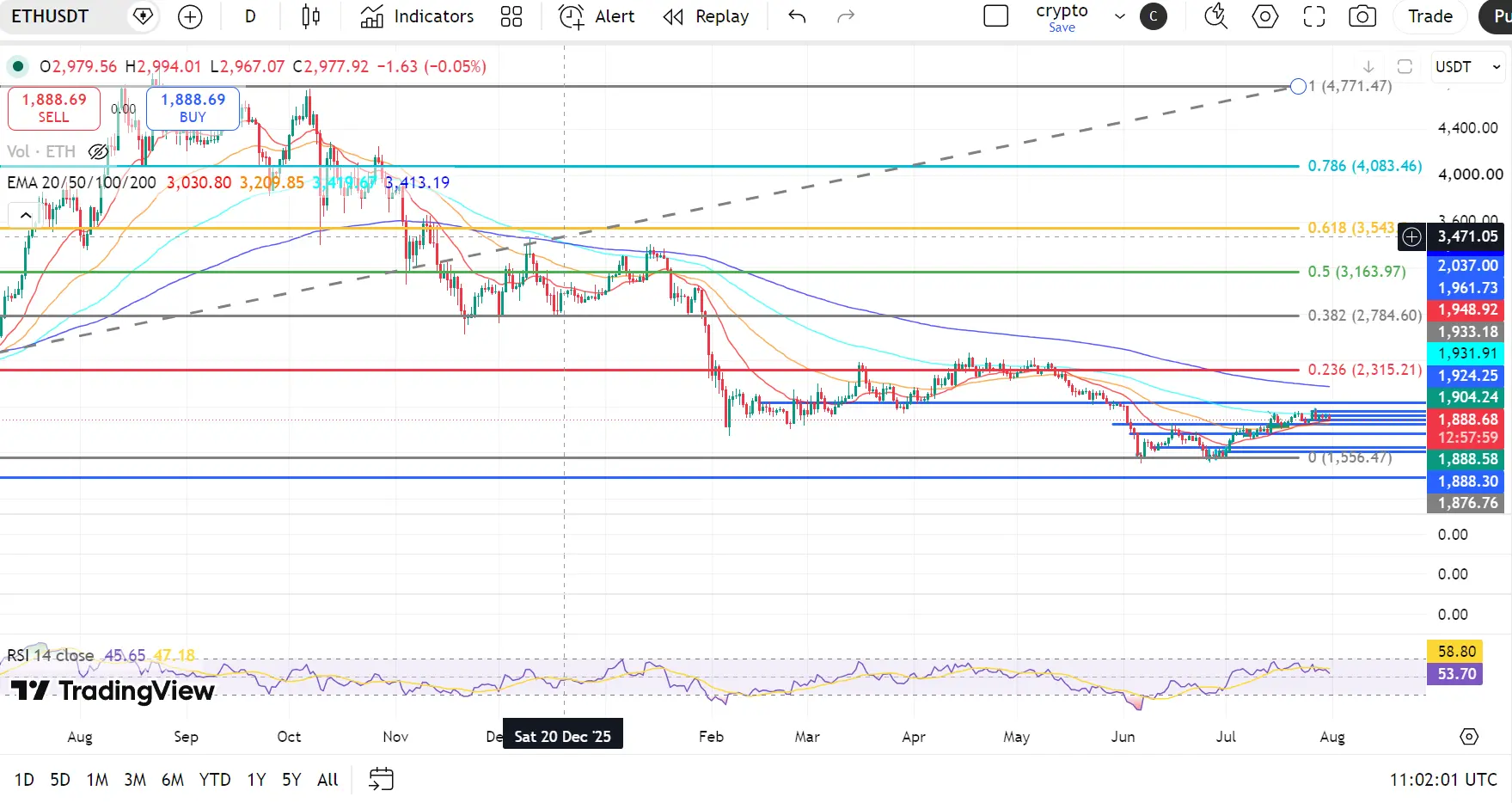Toggle visibility of the Vol ETH indicator
The height and width of the screenshot is (803, 1512).
point(98,152)
